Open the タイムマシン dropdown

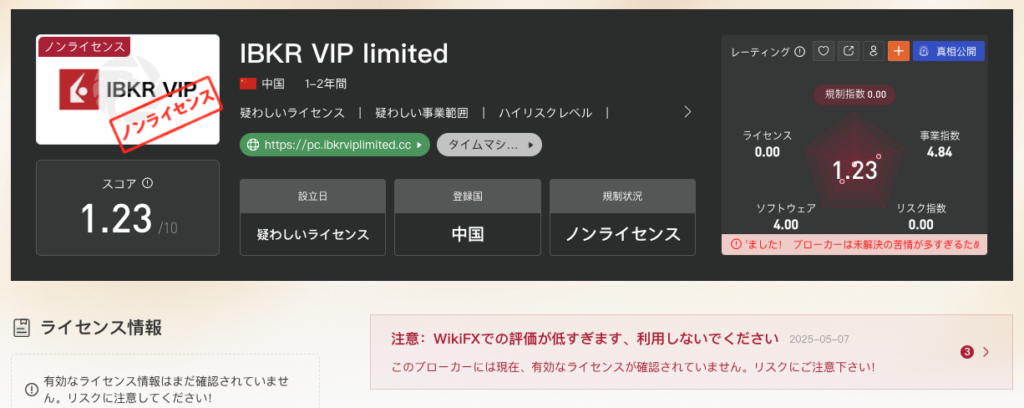[489, 145]
